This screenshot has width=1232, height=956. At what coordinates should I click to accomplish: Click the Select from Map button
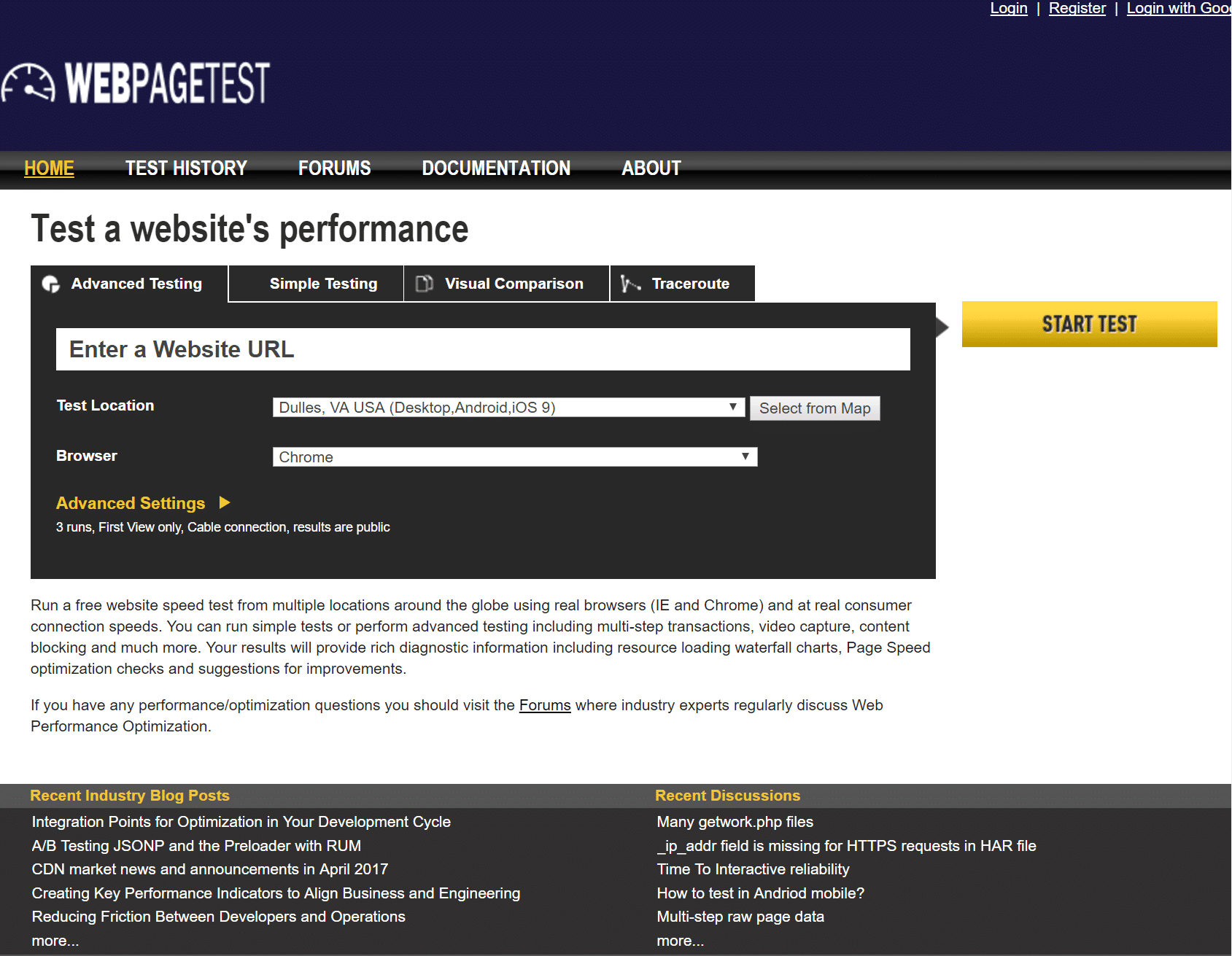coord(814,408)
